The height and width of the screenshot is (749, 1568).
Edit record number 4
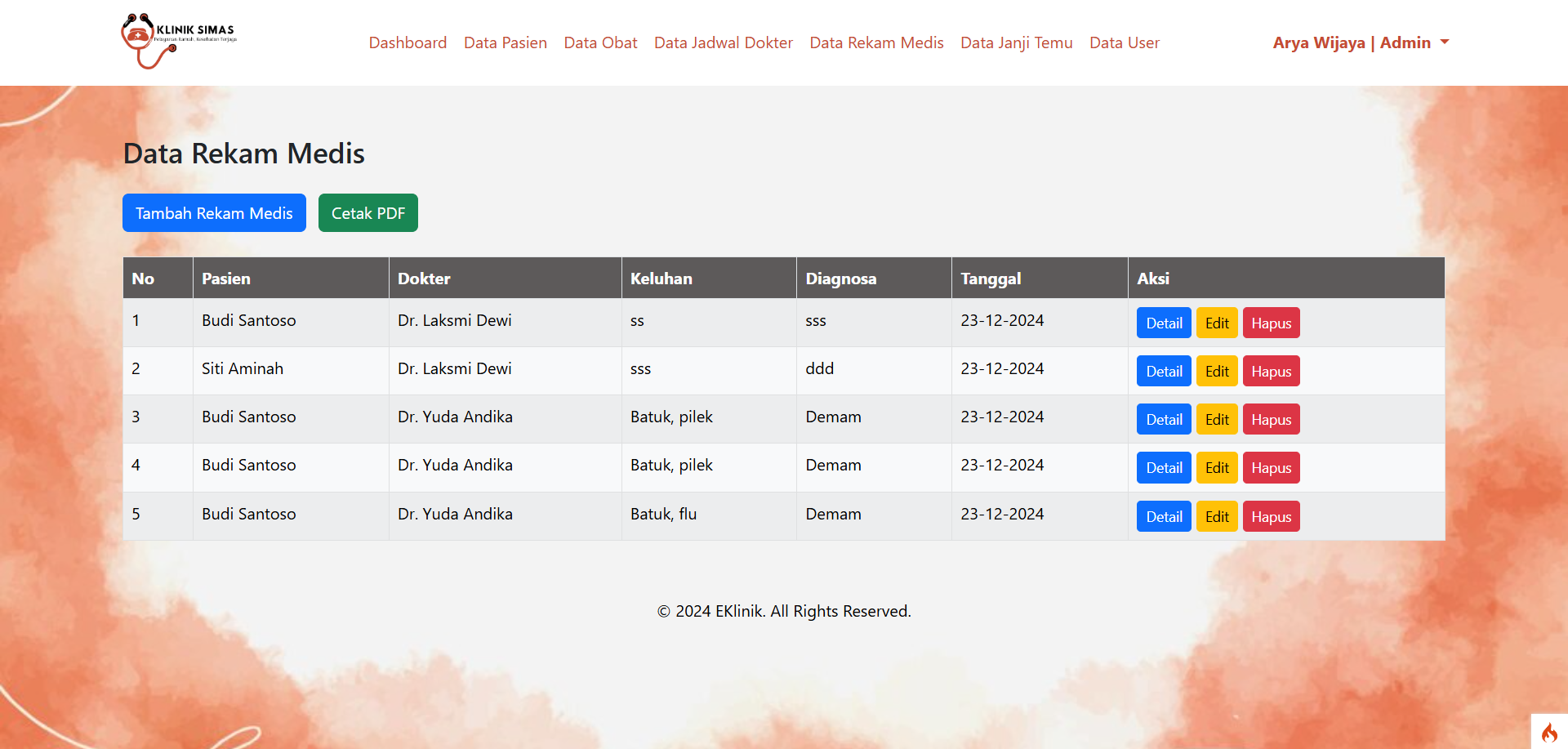pos(1217,467)
